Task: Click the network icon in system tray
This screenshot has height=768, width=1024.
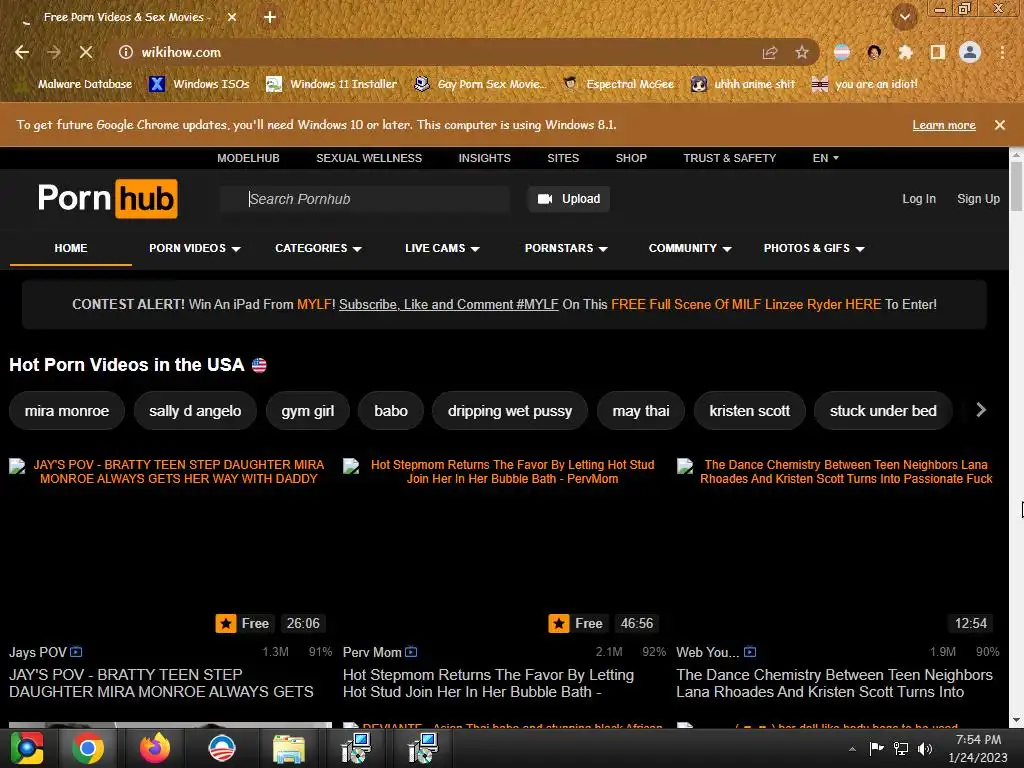Action: pyautogui.click(x=901, y=748)
